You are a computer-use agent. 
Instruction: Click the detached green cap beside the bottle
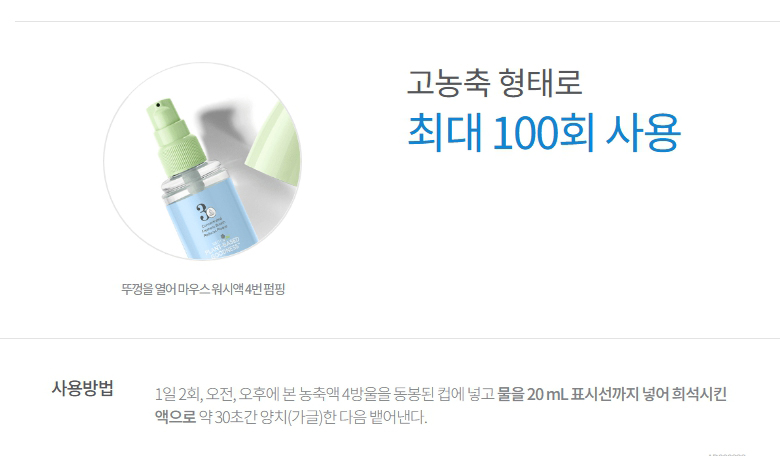[x=275, y=144]
